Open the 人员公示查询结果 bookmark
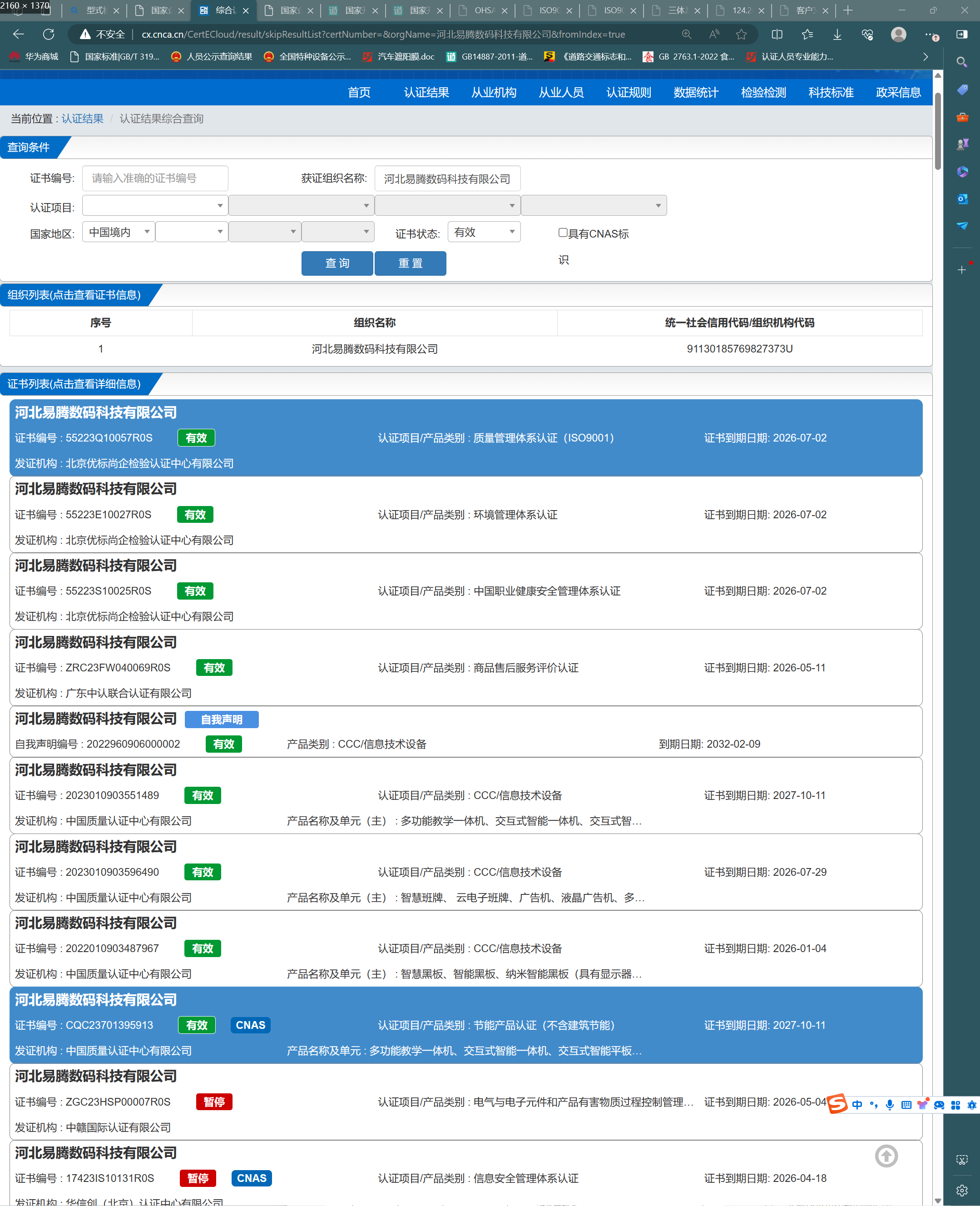The width and height of the screenshot is (980, 1206). [212, 56]
